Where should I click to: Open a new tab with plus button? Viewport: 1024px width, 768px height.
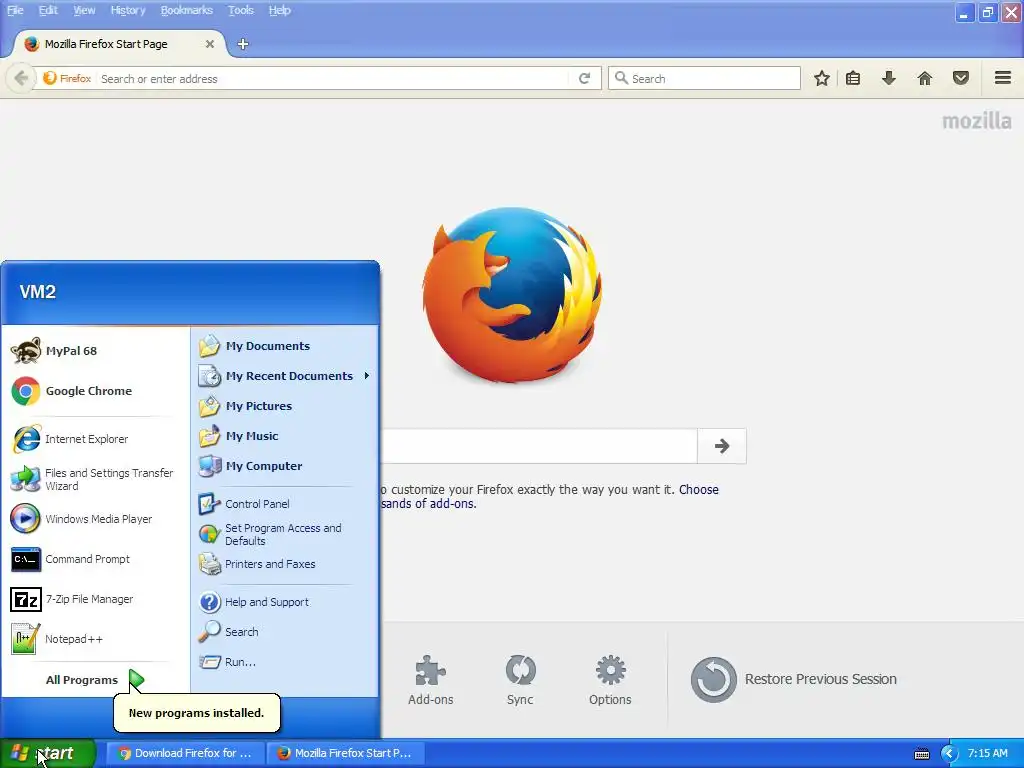(243, 44)
